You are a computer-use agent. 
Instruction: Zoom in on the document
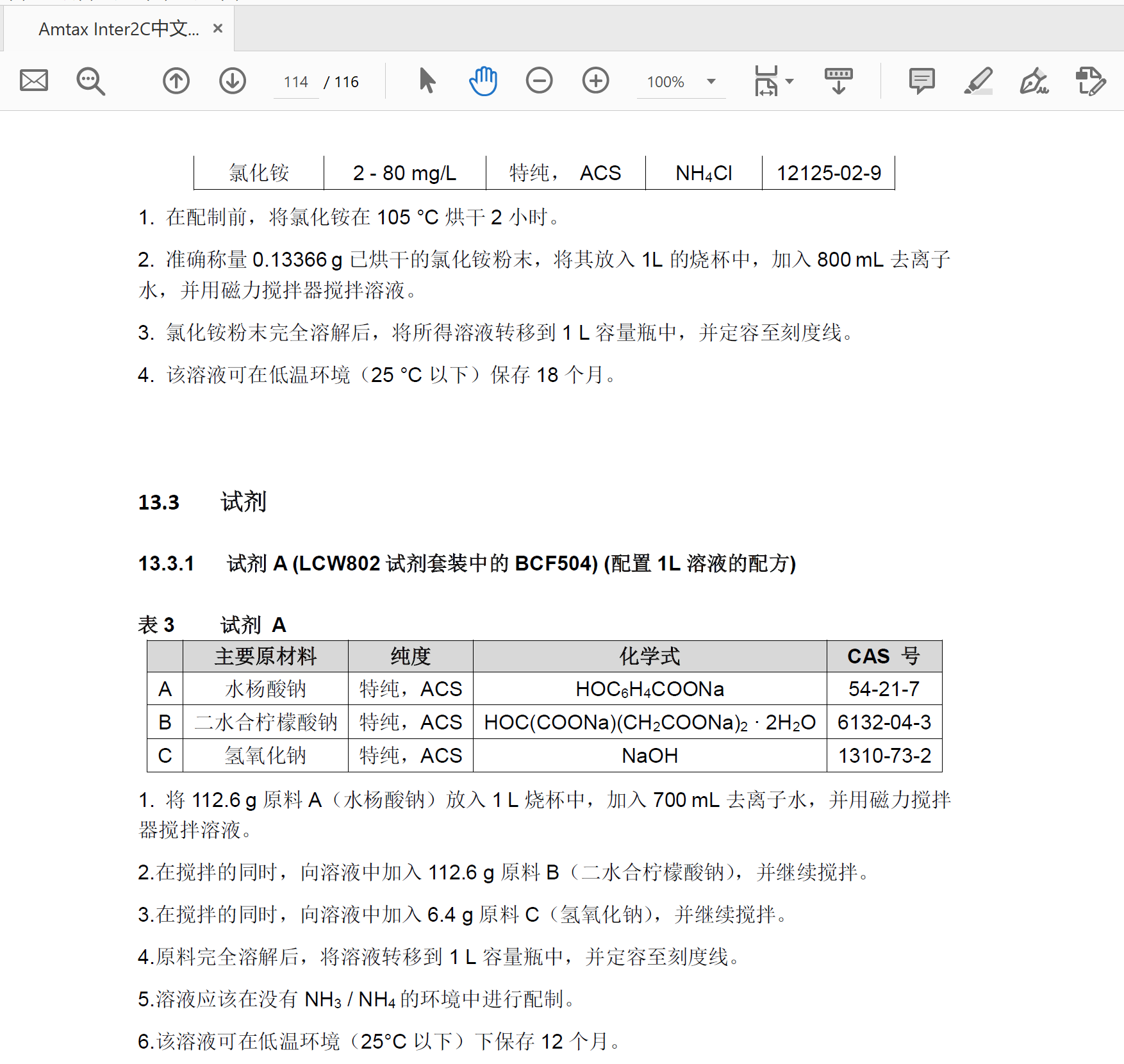[x=595, y=81]
